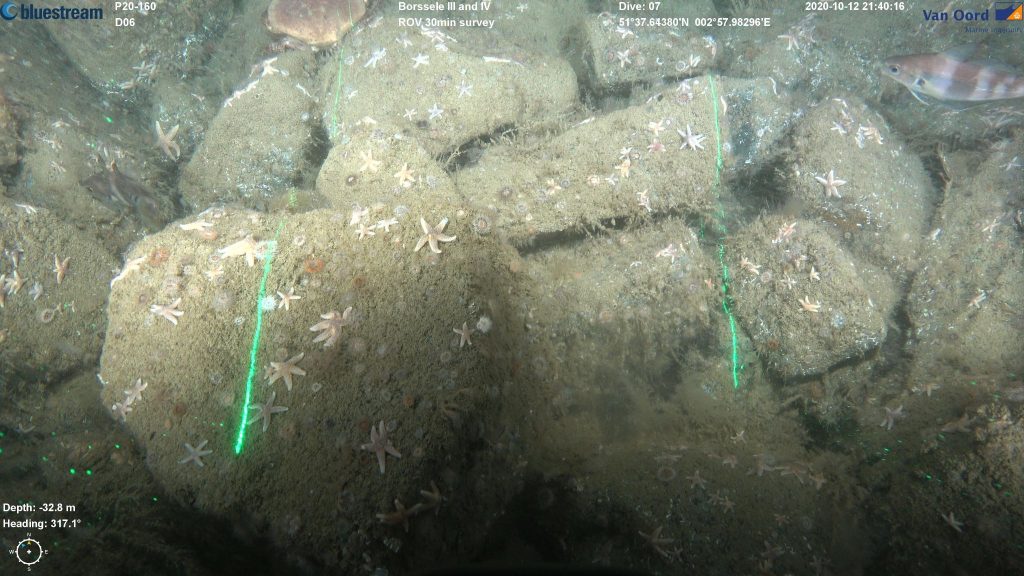Click the Heading 317.1° readout
This screenshot has width=1024, height=576.
pyautogui.click(x=41, y=523)
